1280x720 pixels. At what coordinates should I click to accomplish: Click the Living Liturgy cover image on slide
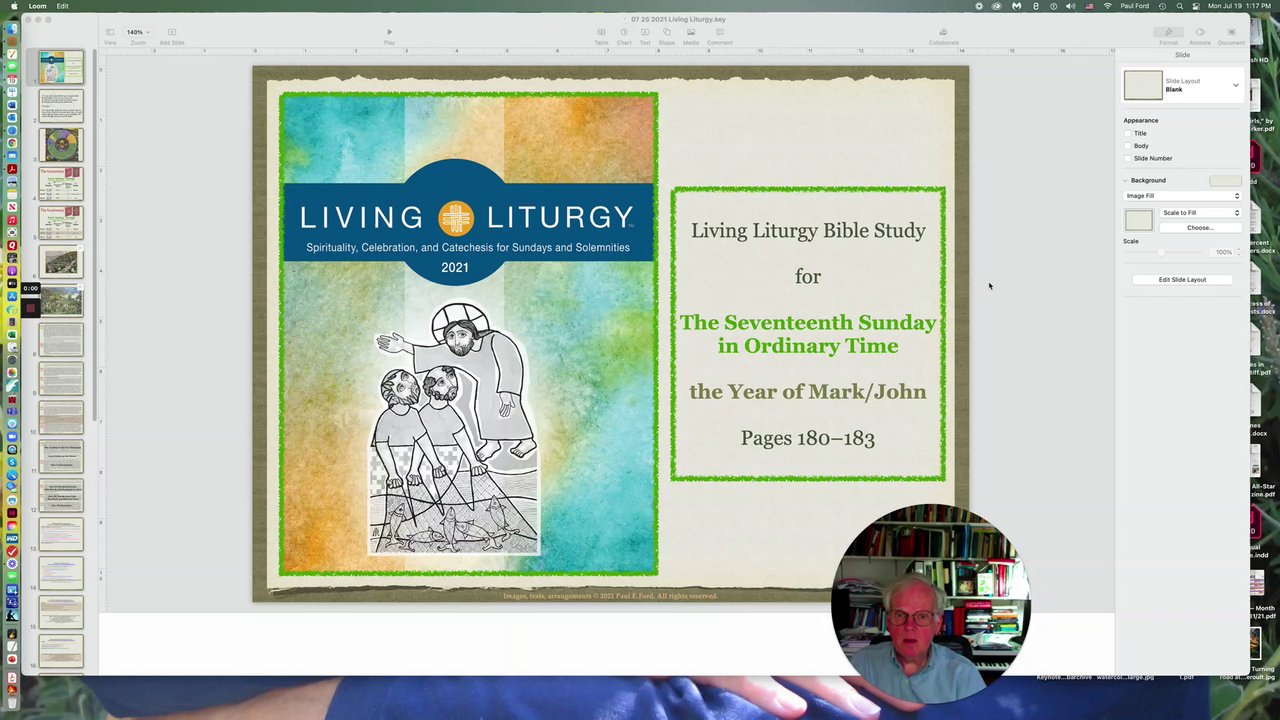tap(468, 334)
